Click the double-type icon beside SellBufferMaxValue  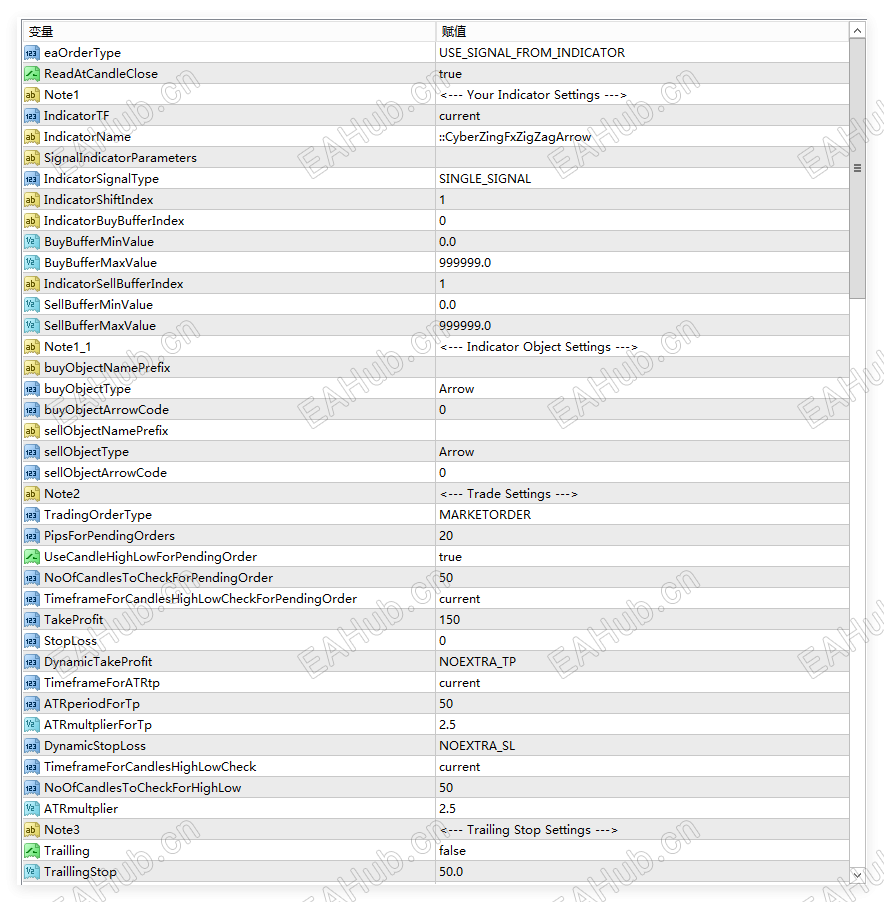click(32, 326)
